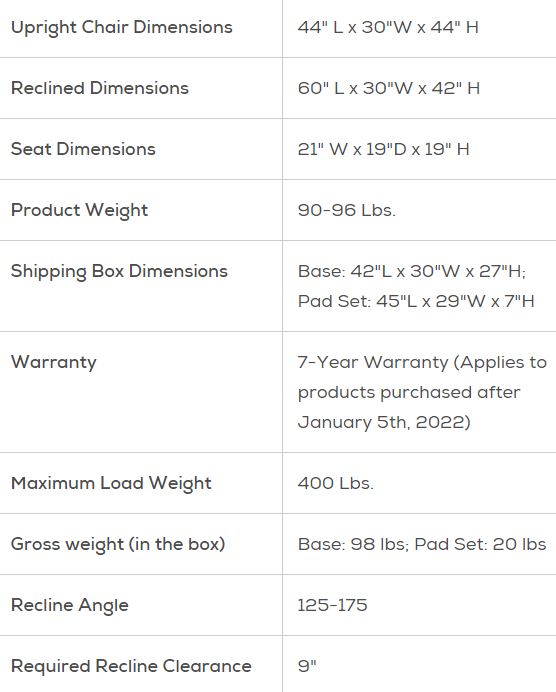This screenshot has width=556, height=692.
Task: Select the Reclined Dimensions label
Action: pyautogui.click(x=100, y=88)
